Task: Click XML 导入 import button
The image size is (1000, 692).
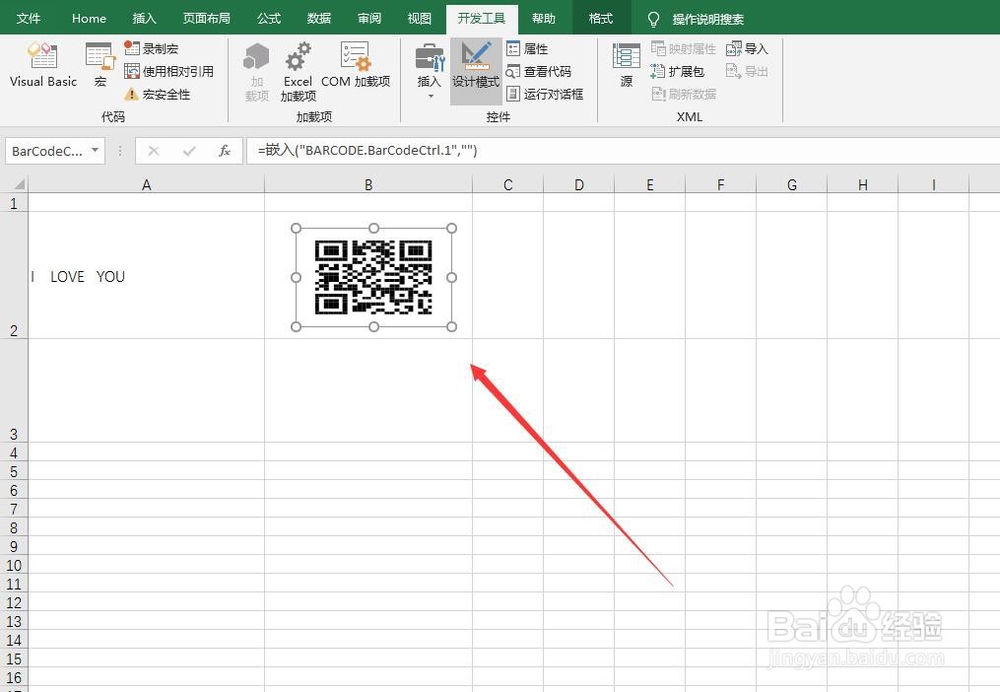Action: (x=747, y=48)
